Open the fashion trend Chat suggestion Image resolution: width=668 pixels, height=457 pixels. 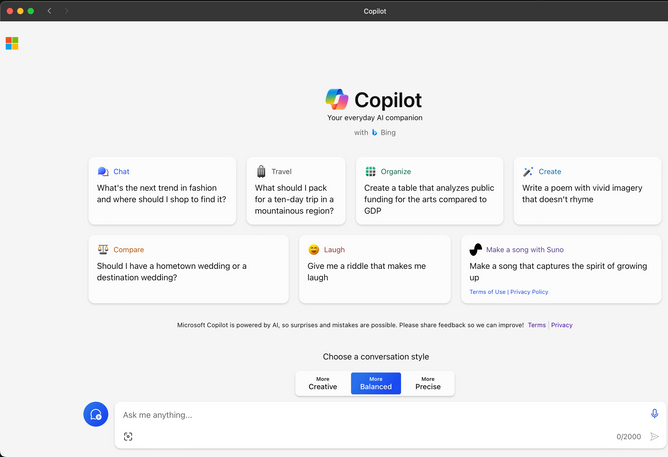pos(162,190)
